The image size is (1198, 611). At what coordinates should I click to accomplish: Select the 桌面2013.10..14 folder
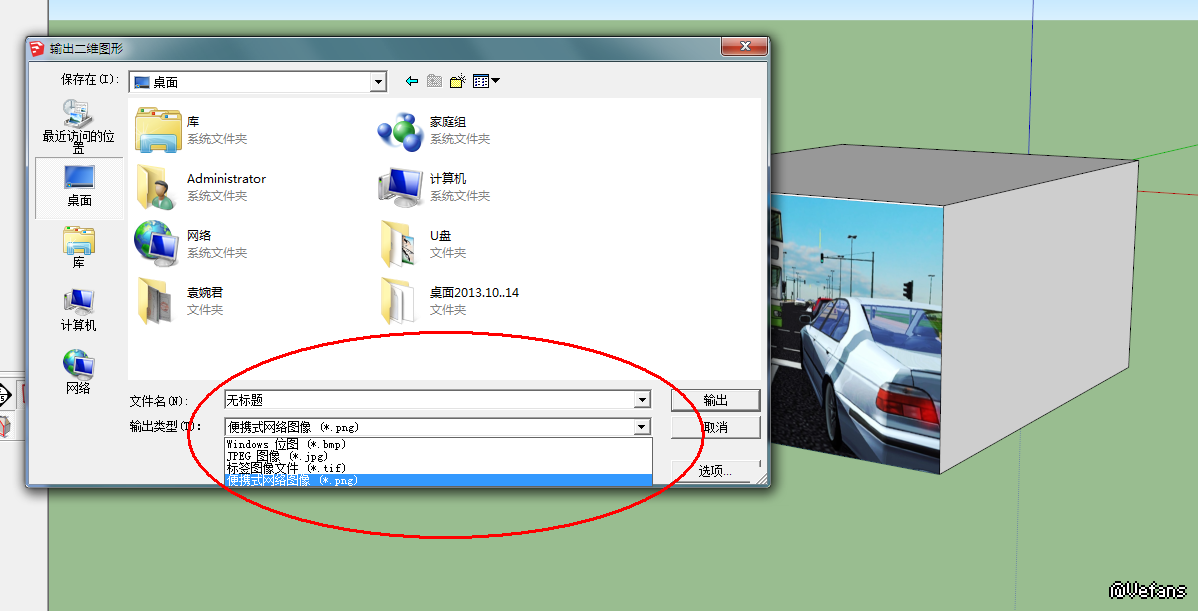[x=449, y=300]
